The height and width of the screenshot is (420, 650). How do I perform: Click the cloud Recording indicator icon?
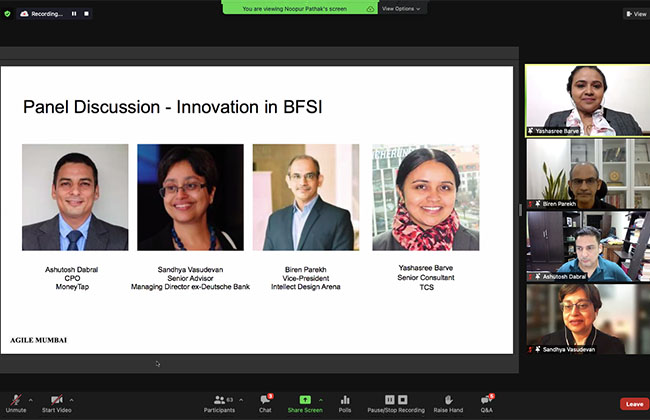pos(24,14)
